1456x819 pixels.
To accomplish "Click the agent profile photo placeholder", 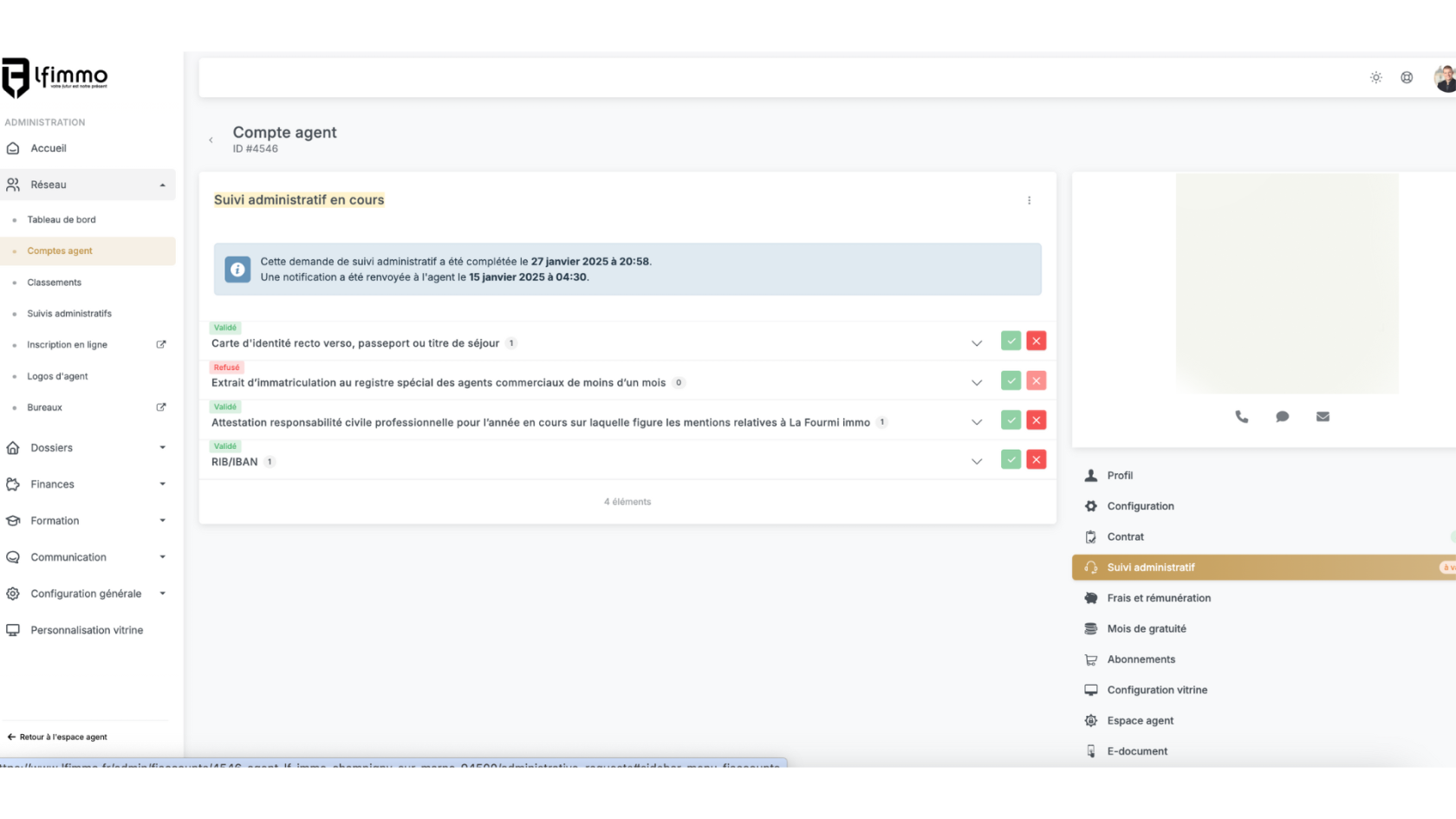I will click(1286, 283).
